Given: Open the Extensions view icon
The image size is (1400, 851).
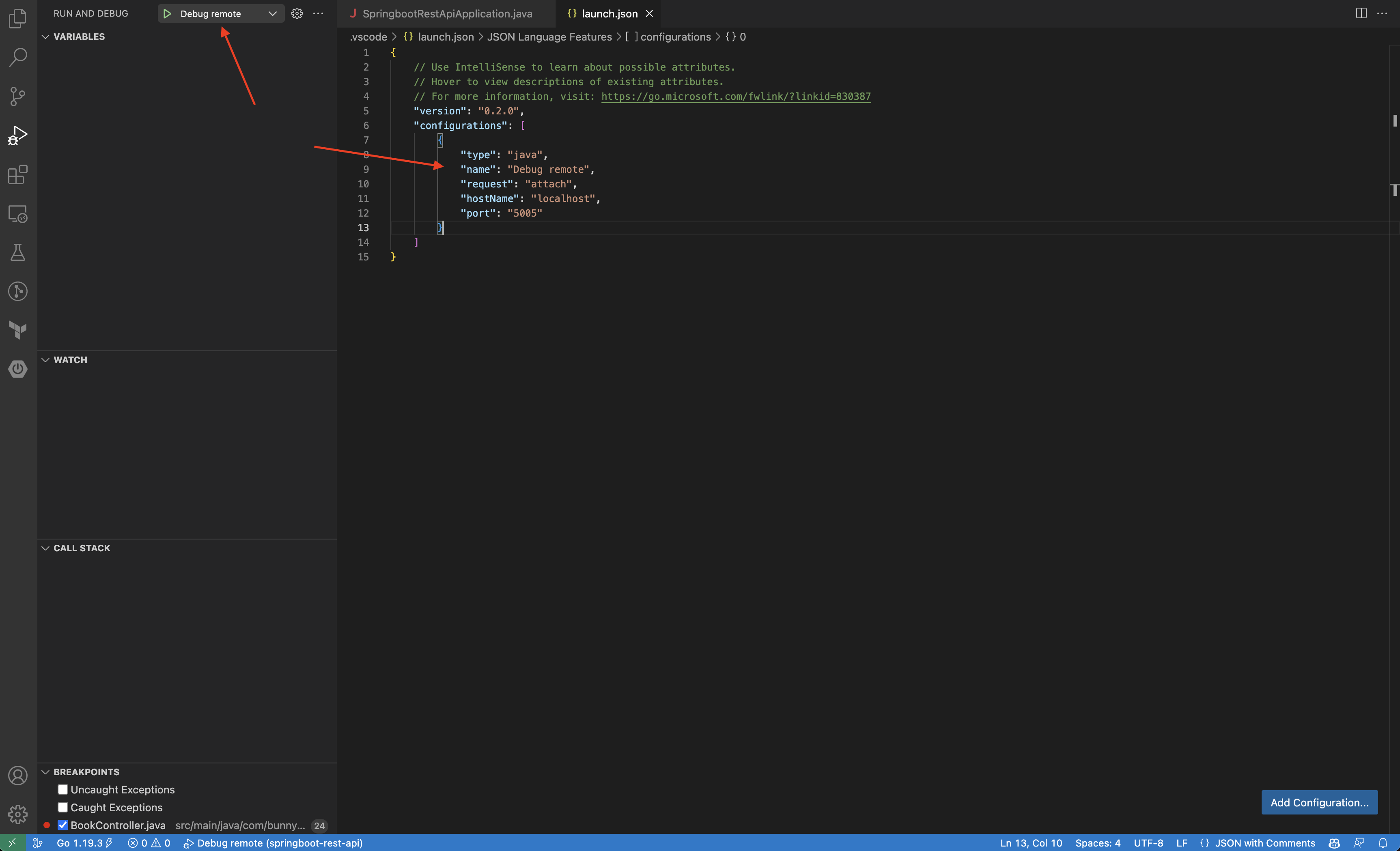Looking at the screenshot, I should click(x=18, y=174).
